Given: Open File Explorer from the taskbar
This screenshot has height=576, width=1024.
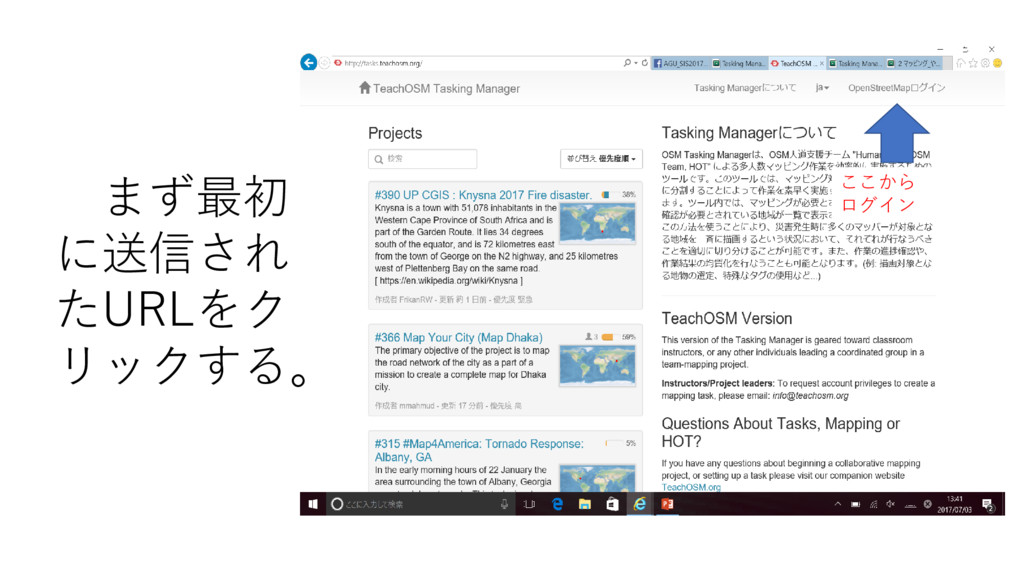Looking at the screenshot, I should click(584, 504).
